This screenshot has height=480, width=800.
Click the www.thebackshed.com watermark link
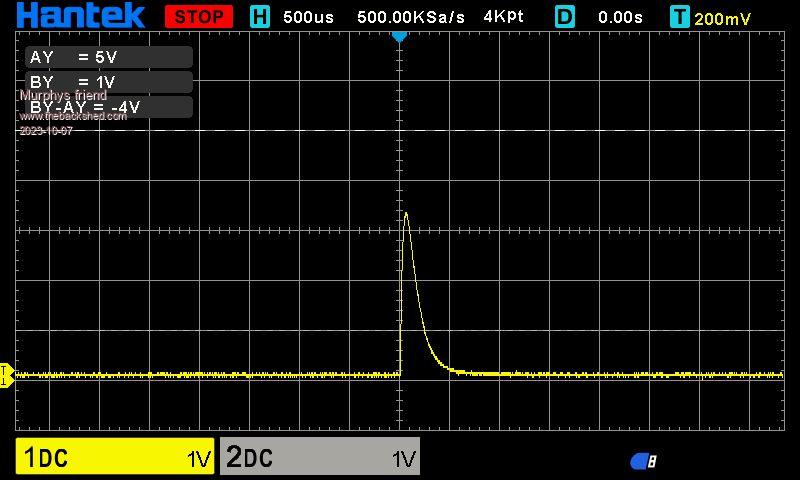coord(73,117)
